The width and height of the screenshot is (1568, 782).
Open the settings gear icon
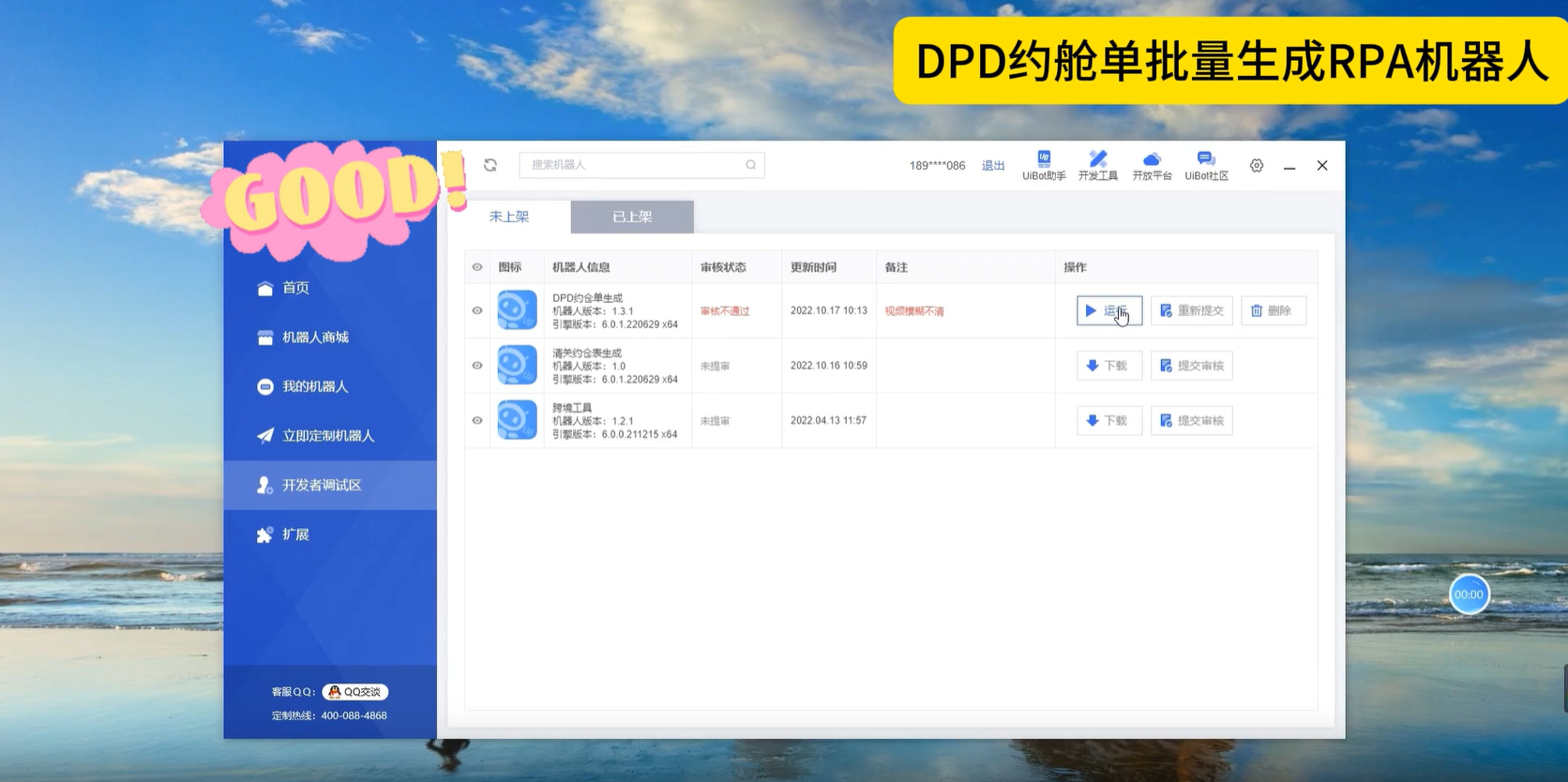click(1257, 165)
